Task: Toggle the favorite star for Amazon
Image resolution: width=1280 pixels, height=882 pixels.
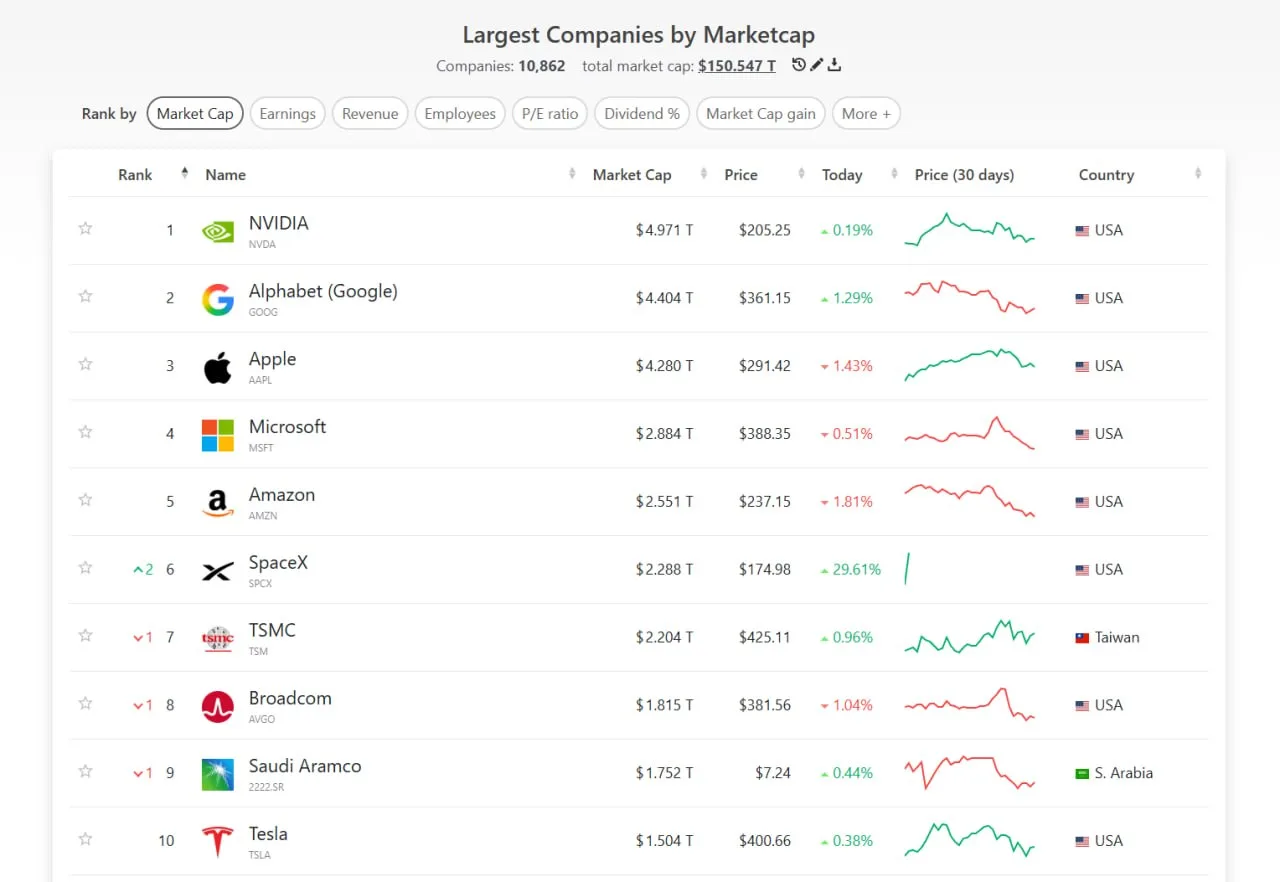Action: 85,499
